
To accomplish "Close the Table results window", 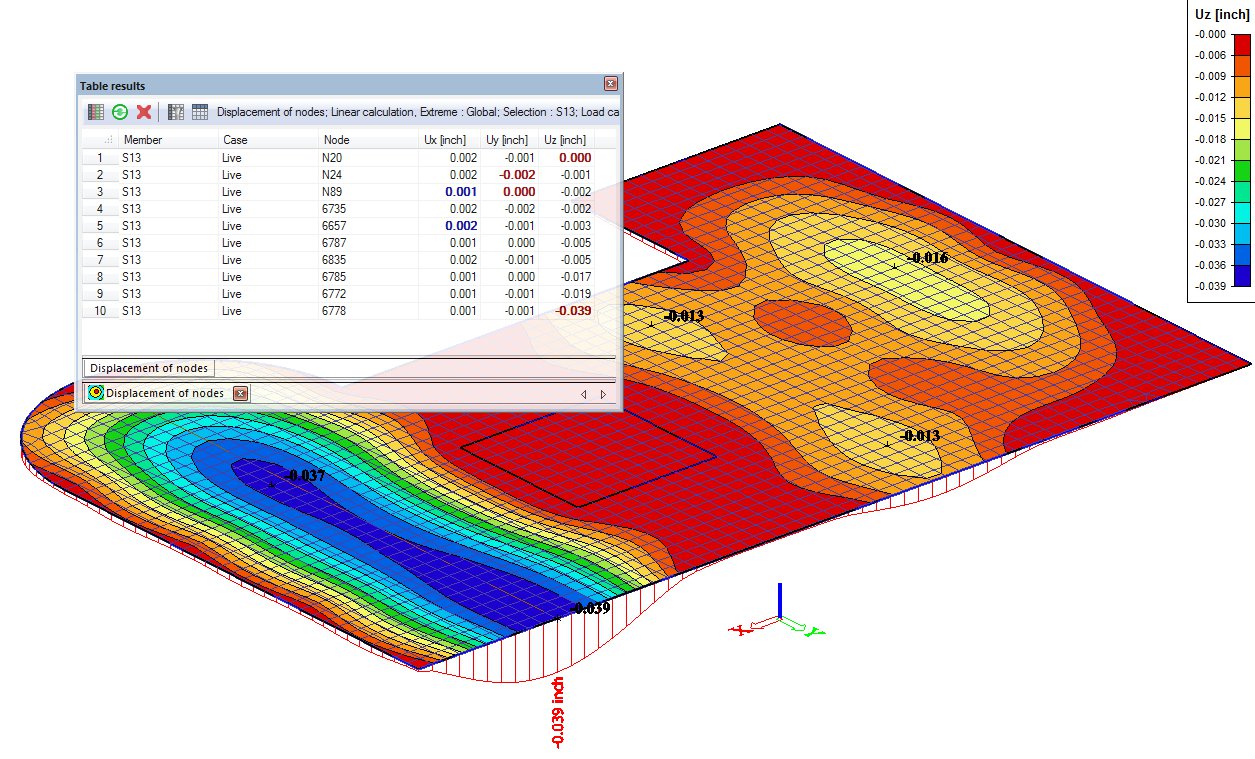I will pos(610,85).
